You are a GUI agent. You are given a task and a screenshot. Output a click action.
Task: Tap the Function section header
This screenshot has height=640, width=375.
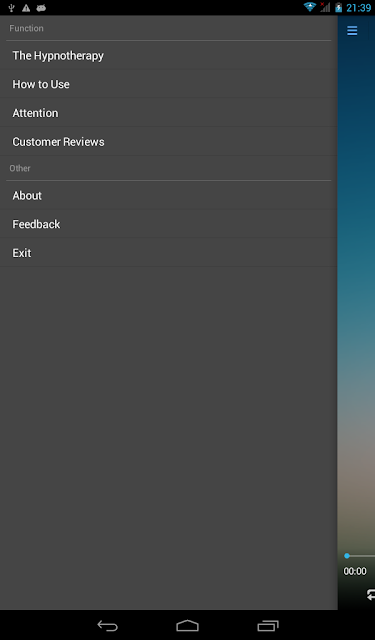coord(27,28)
